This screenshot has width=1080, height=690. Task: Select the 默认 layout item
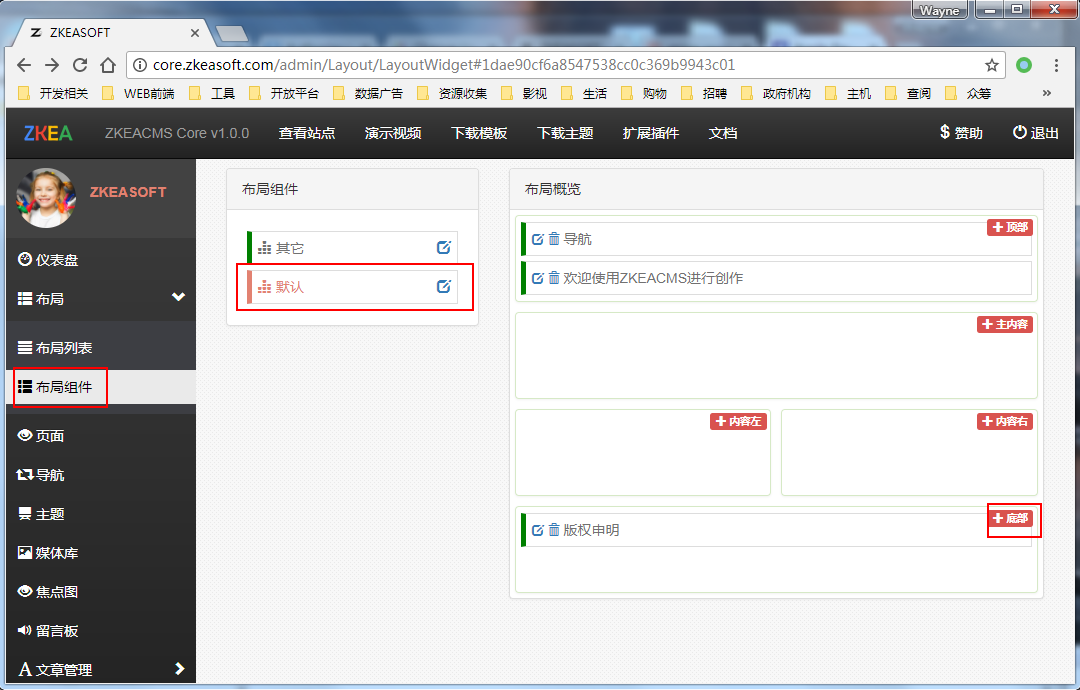(x=352, y=286)
